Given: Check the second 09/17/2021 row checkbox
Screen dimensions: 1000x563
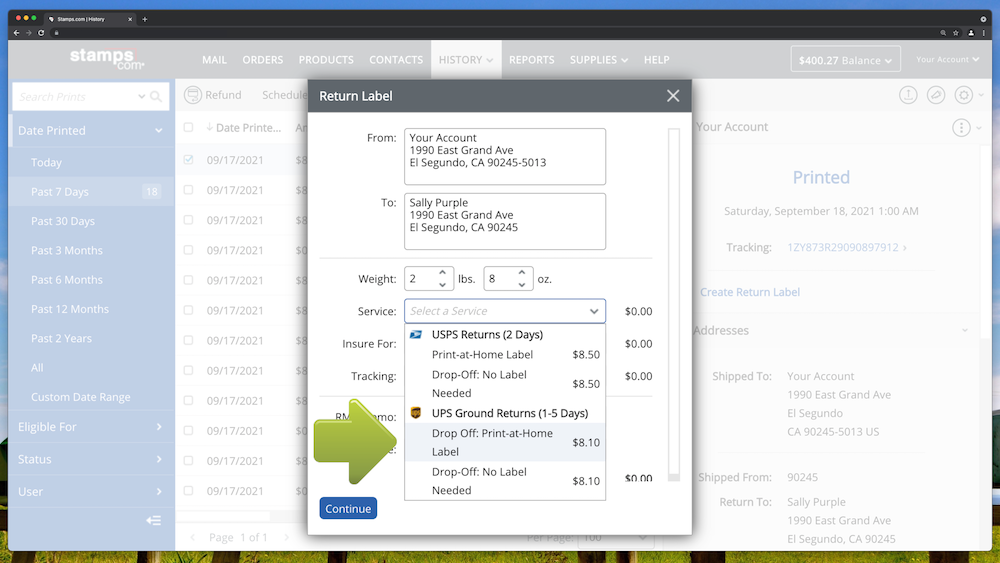Looking at the screenshot, I should 188,190.
